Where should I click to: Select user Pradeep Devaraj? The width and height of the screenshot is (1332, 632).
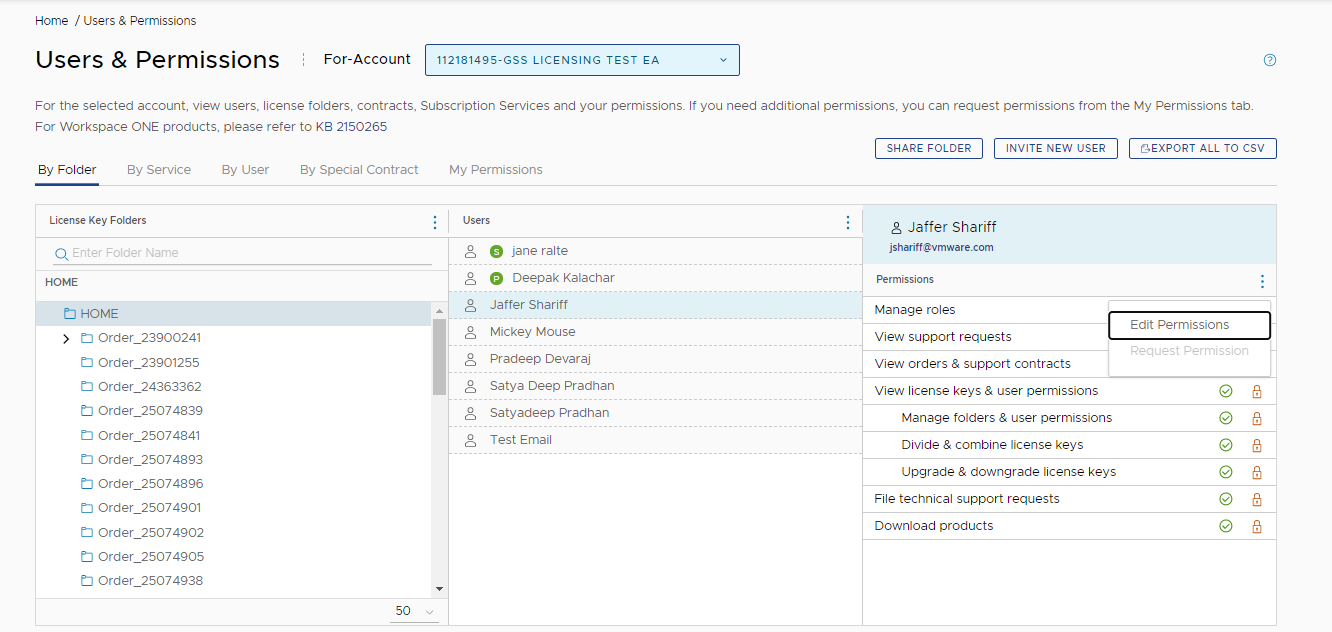click(655, 359)
